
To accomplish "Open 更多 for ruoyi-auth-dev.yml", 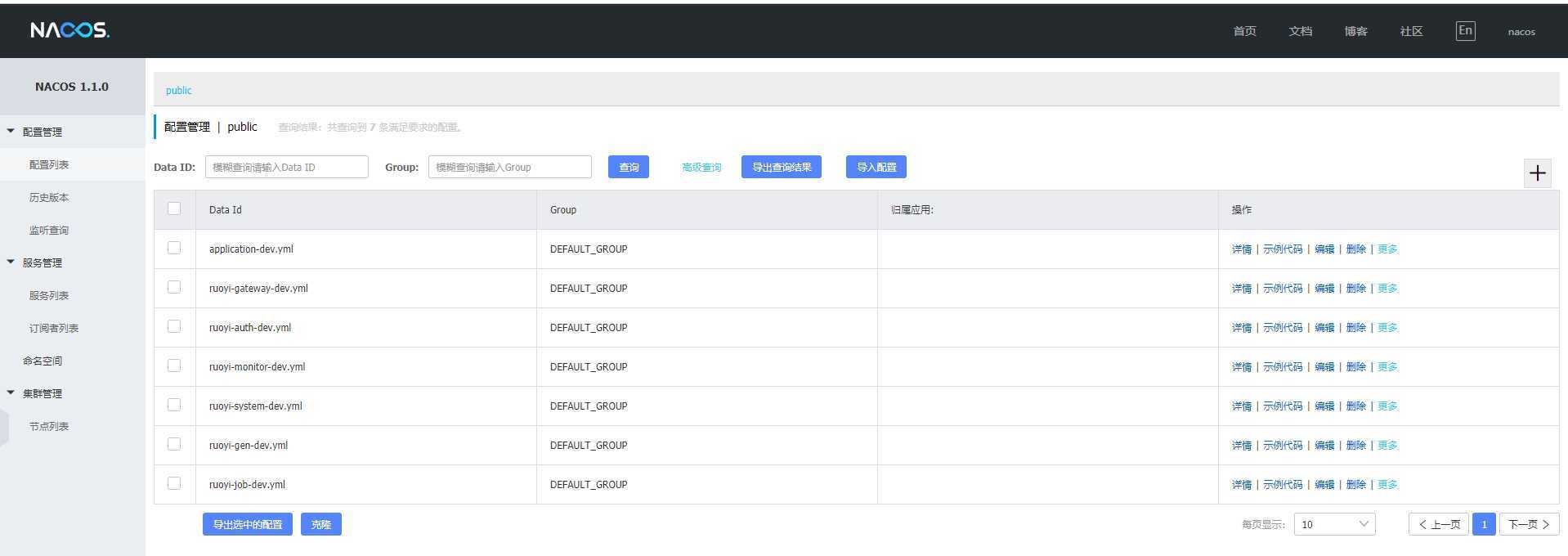I will (1387, 328).
